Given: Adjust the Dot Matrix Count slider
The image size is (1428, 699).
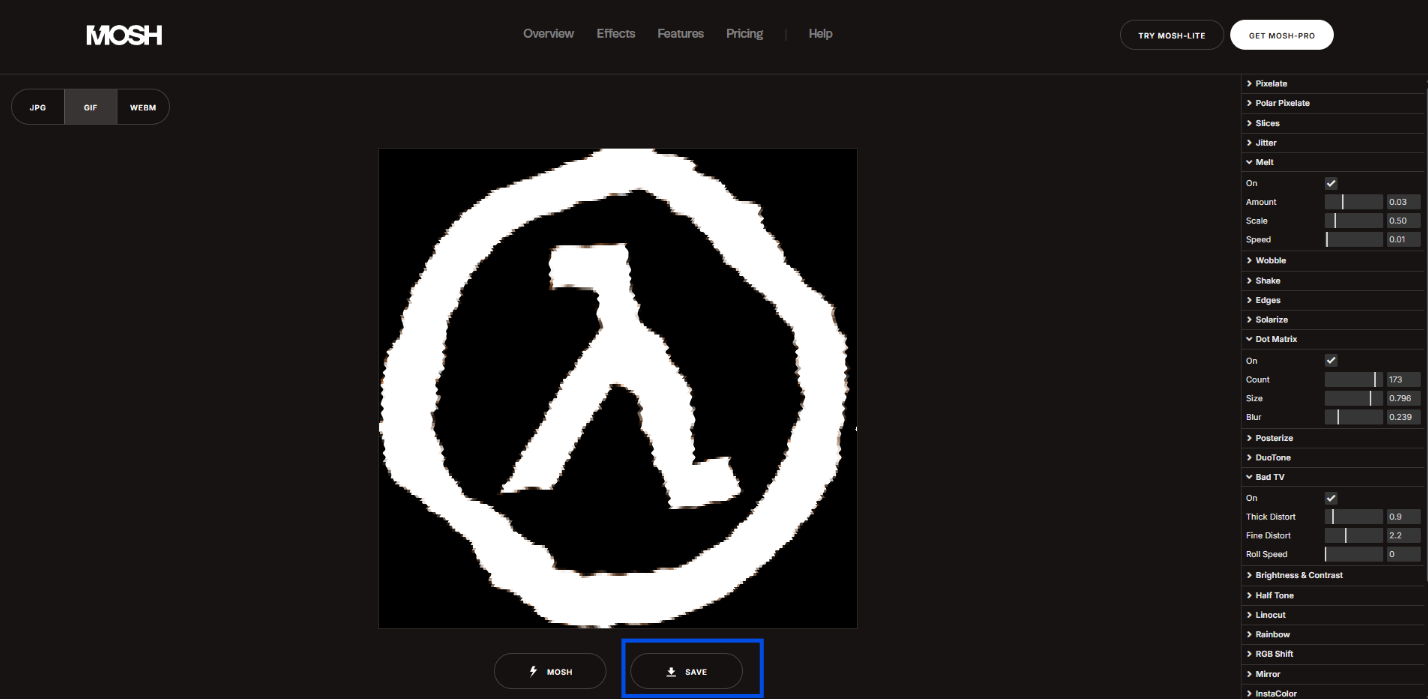Looking at the screenshot, I should (1354, 380).
